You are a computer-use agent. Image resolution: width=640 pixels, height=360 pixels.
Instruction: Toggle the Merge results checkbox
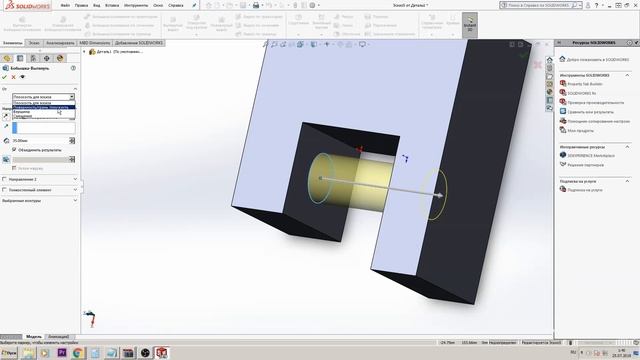tap(14, 150)
